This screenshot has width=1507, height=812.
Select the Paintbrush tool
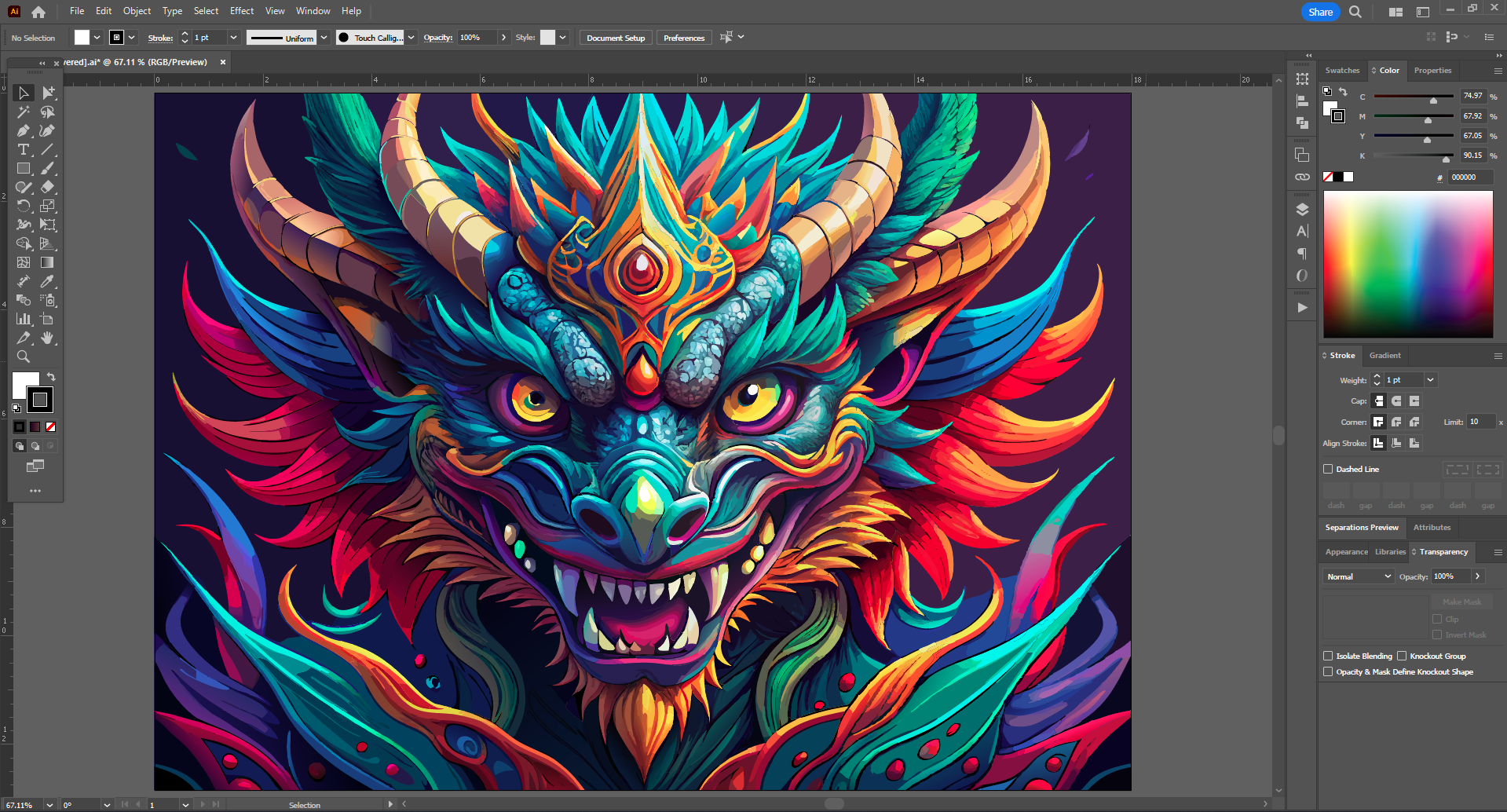pos(48,168)
